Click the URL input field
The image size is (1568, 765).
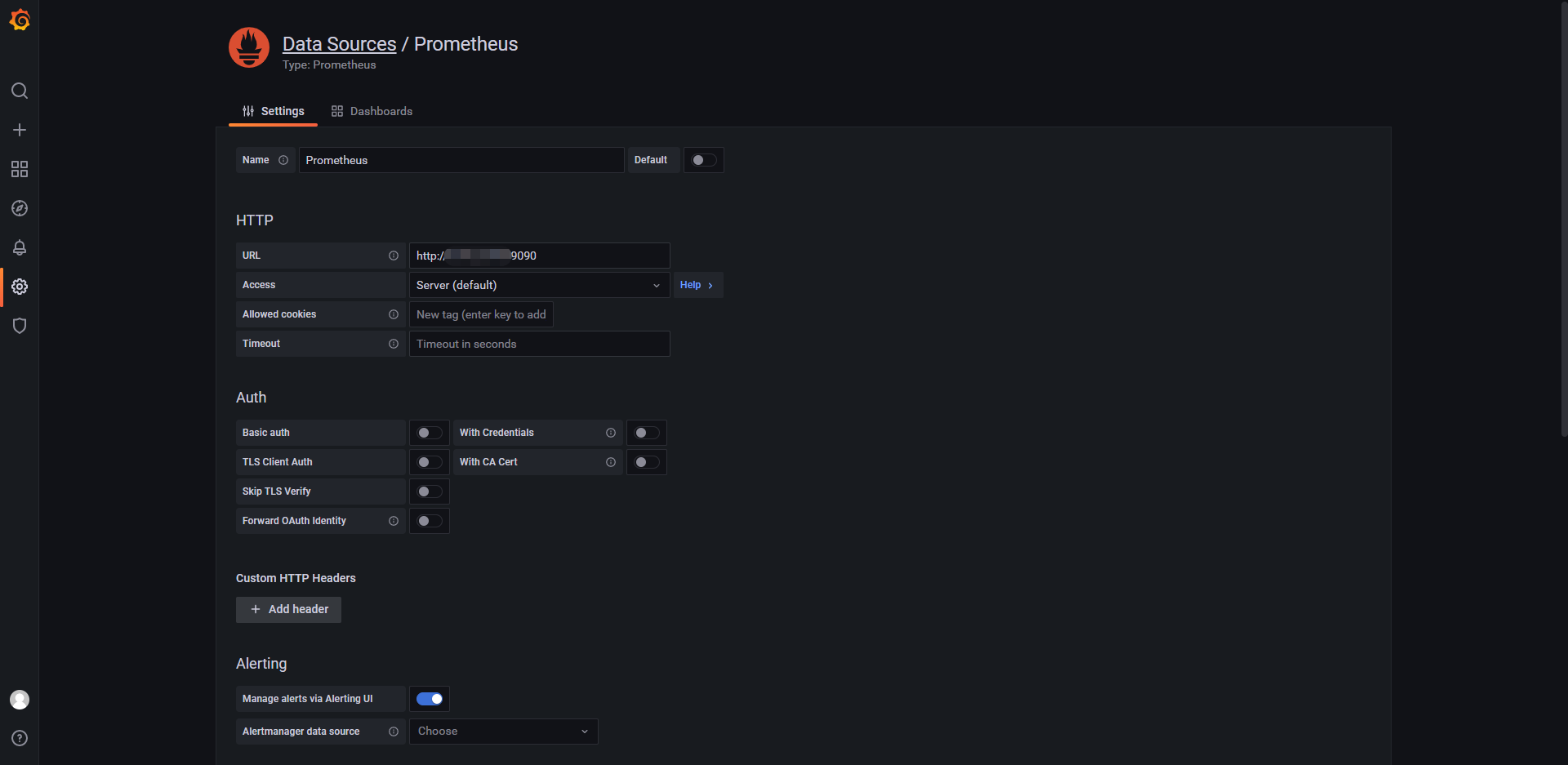[539, 256]
